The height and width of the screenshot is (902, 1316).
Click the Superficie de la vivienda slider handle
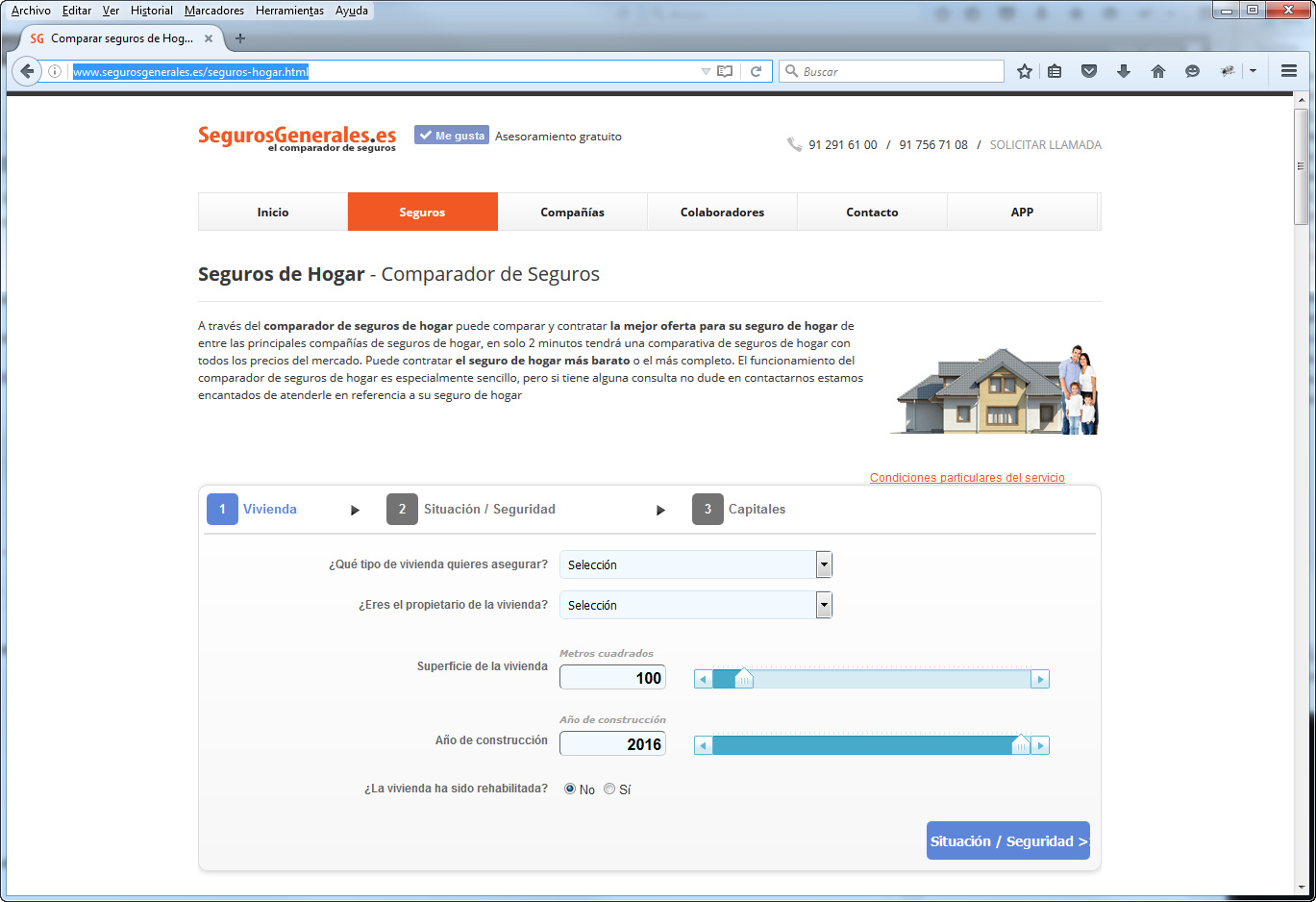[744, 678]
